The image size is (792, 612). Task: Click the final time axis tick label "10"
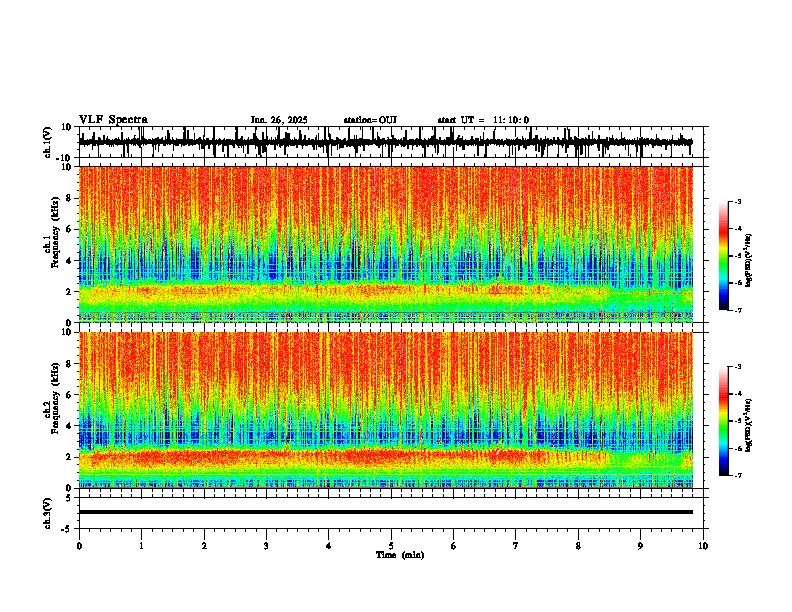coord(703,546)
